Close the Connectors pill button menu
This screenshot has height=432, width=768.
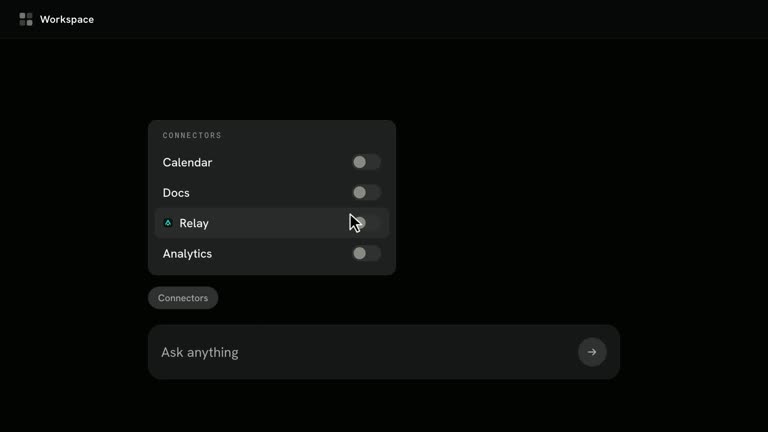183,298
